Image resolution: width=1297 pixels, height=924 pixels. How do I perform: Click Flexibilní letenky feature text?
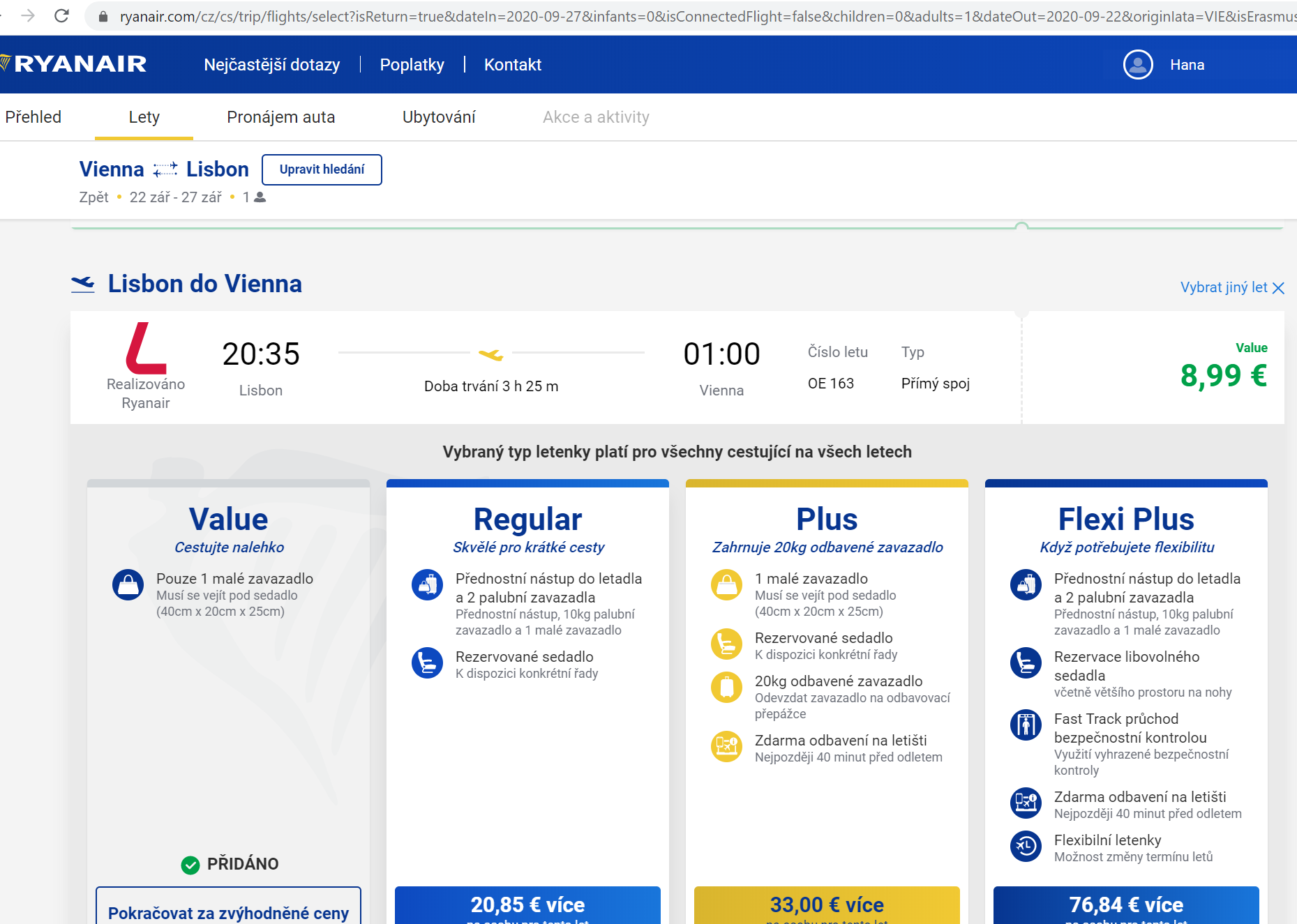click(x=1108, y=840)
